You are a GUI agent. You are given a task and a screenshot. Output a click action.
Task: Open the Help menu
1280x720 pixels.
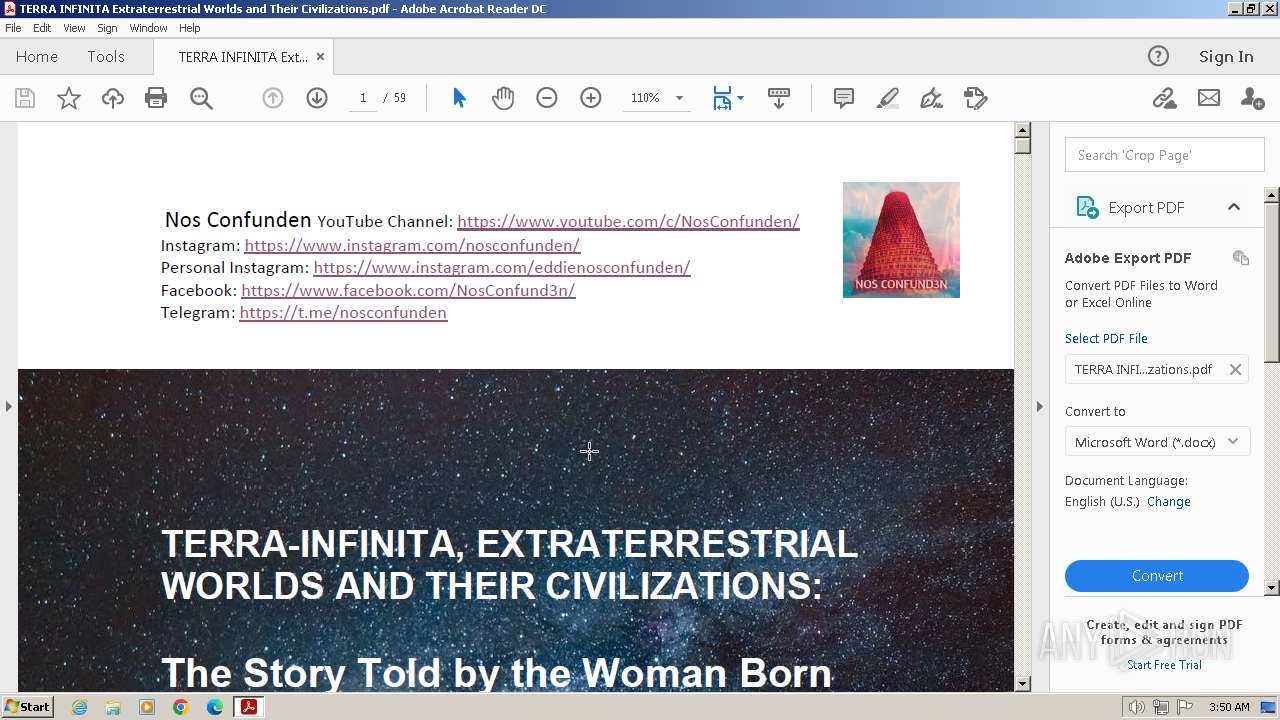[x=190, y=28]
